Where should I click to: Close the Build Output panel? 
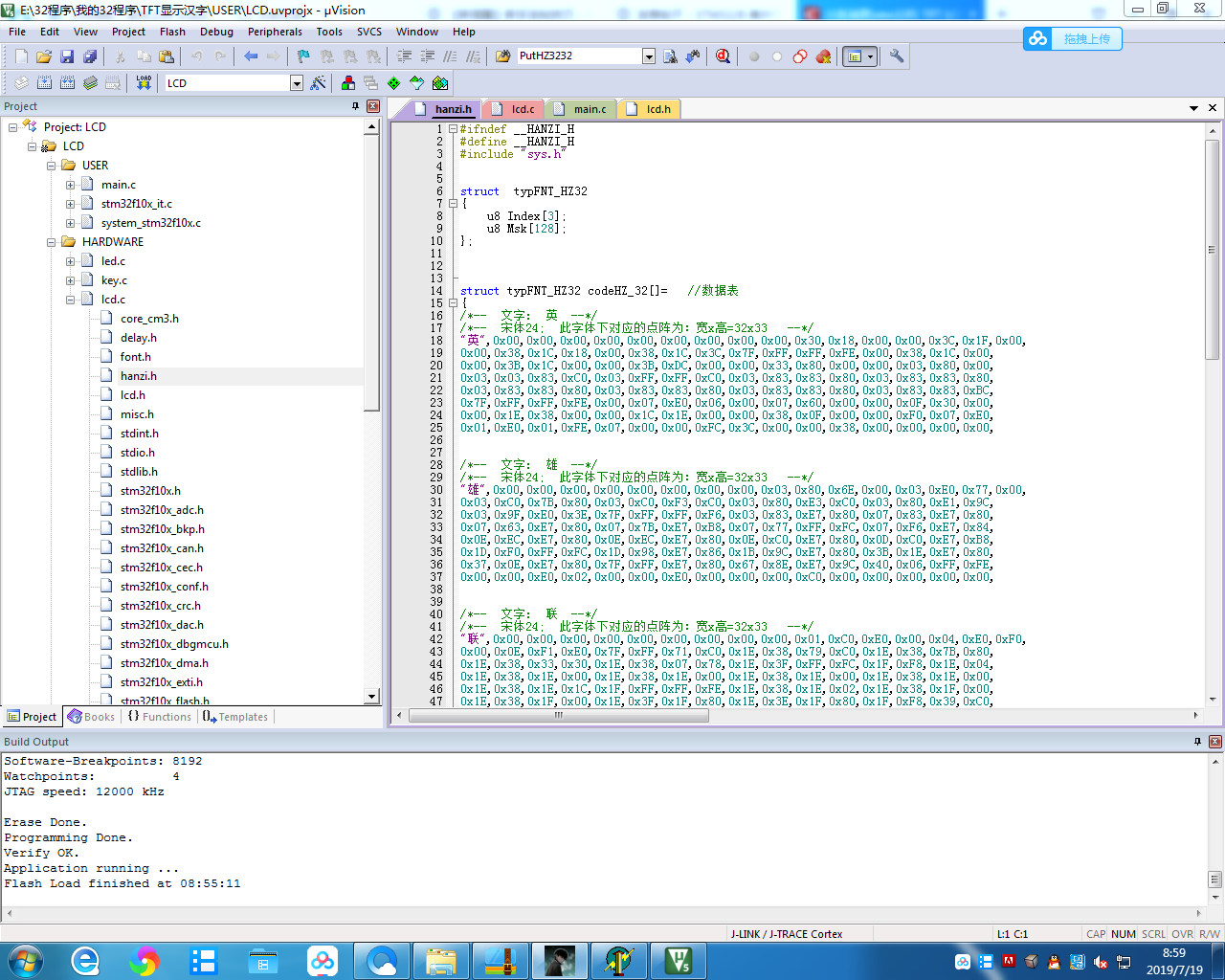tap(1215, 742)
